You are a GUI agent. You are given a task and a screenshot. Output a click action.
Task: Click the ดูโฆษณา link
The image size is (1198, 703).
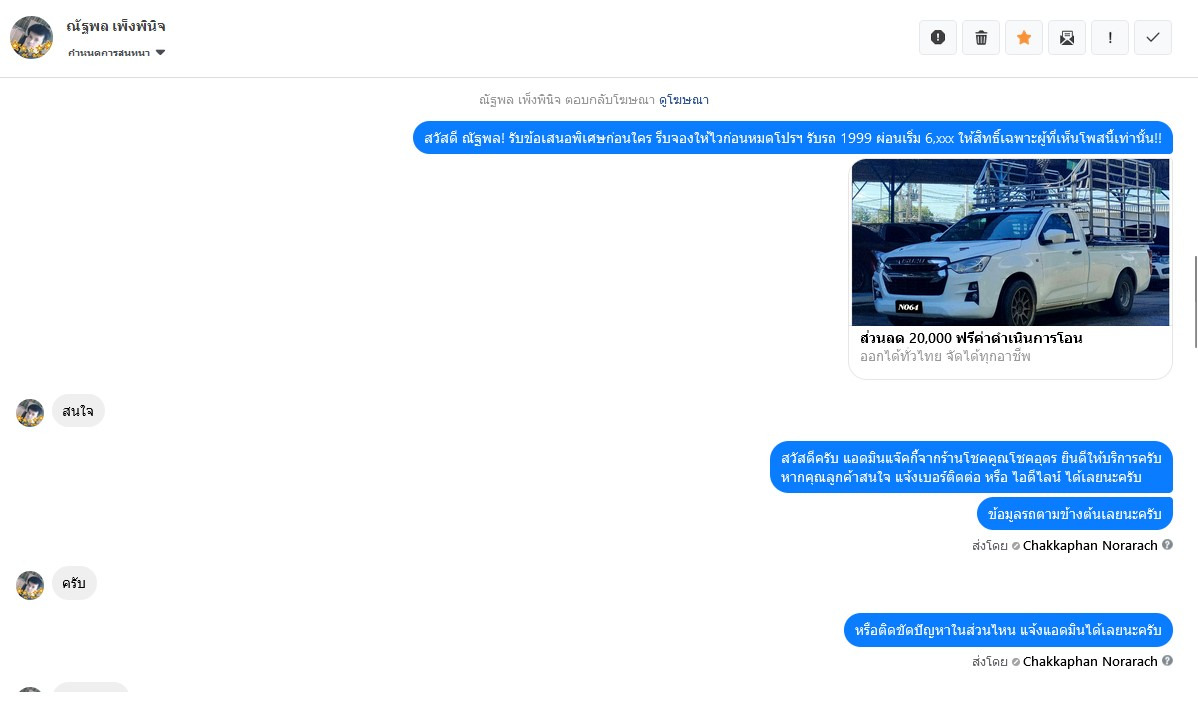click(x=684, y=99)
